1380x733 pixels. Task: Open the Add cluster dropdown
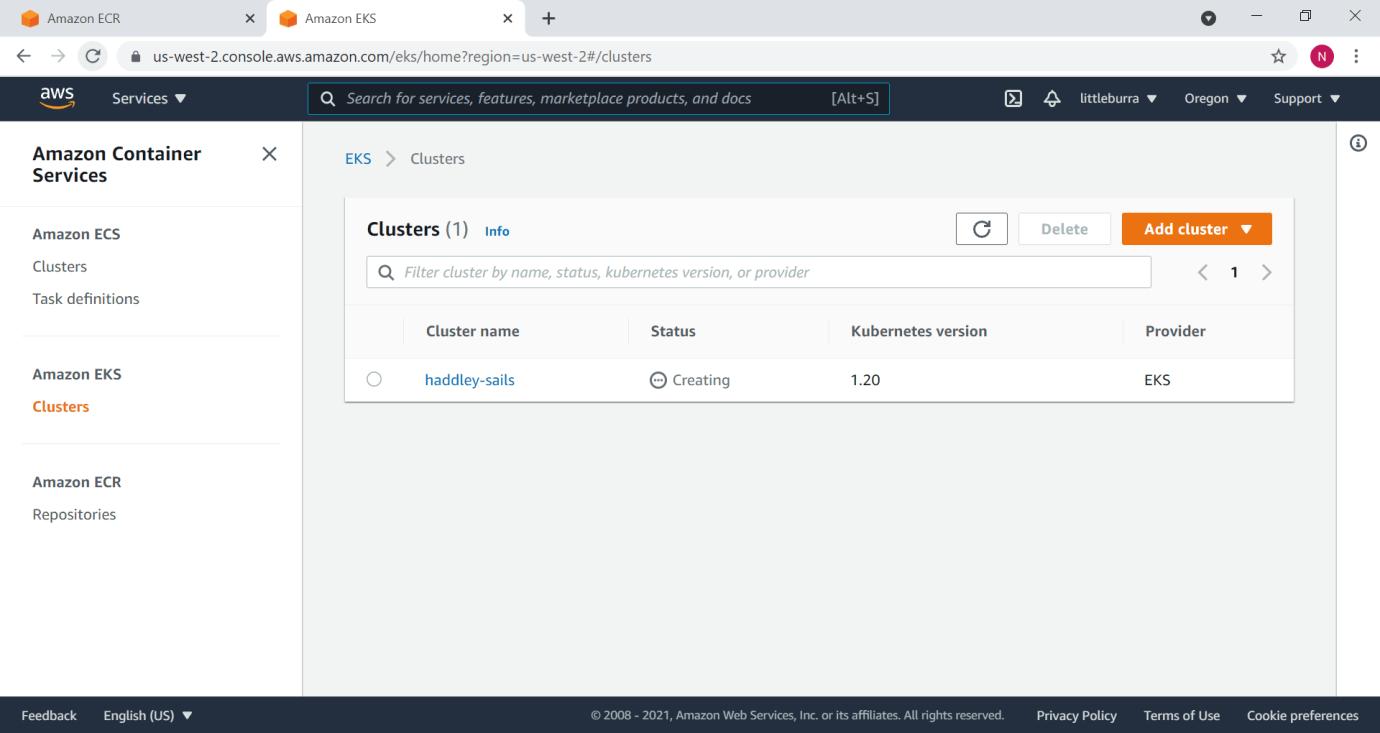pos(1197,229)
